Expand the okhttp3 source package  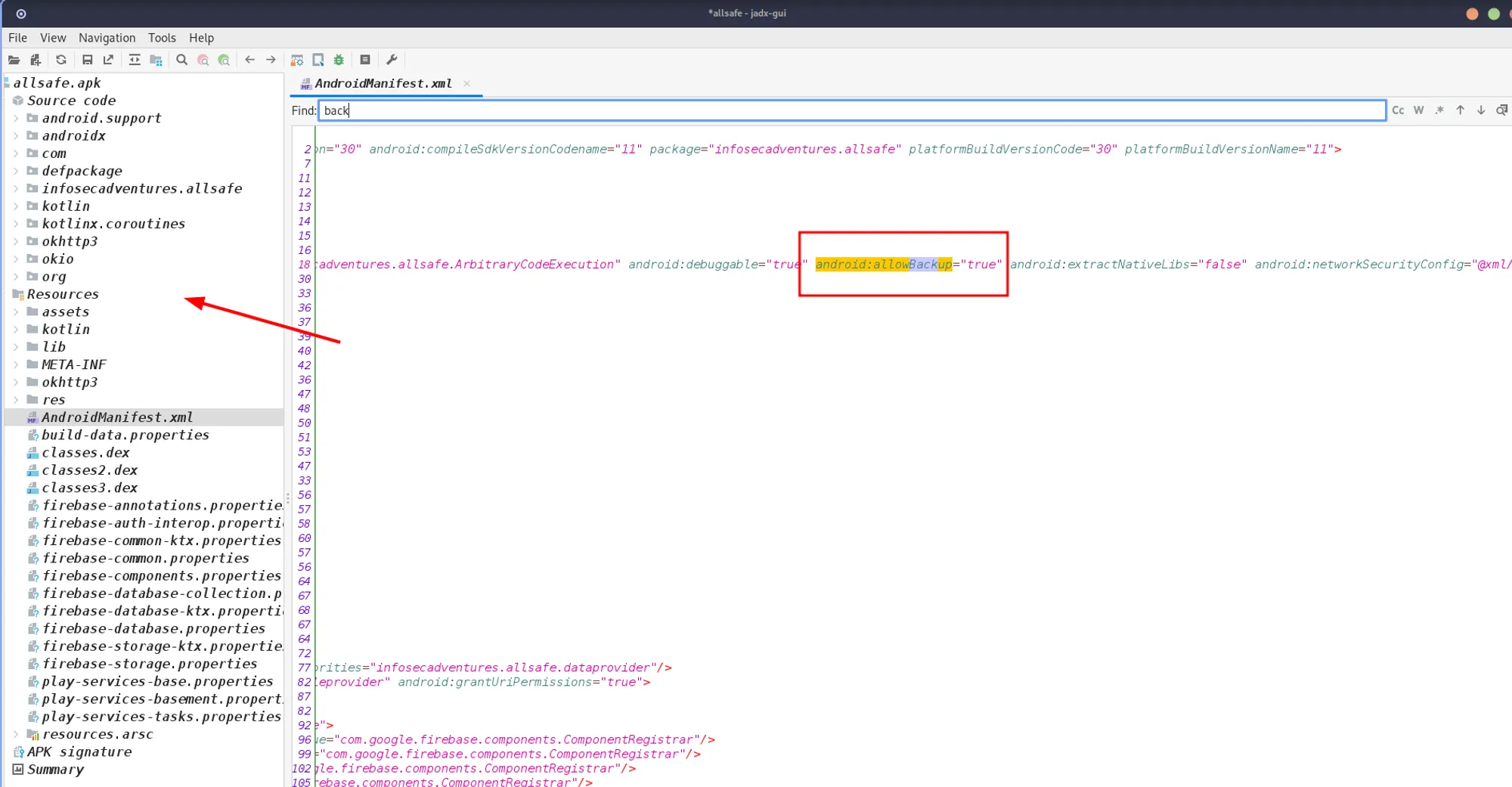[16, 242]
